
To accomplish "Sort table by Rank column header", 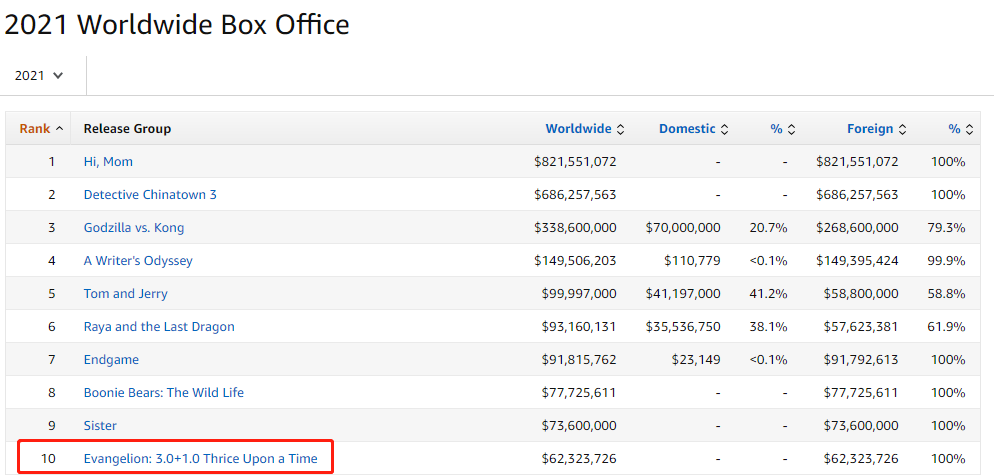I will [x=41, y=129].
